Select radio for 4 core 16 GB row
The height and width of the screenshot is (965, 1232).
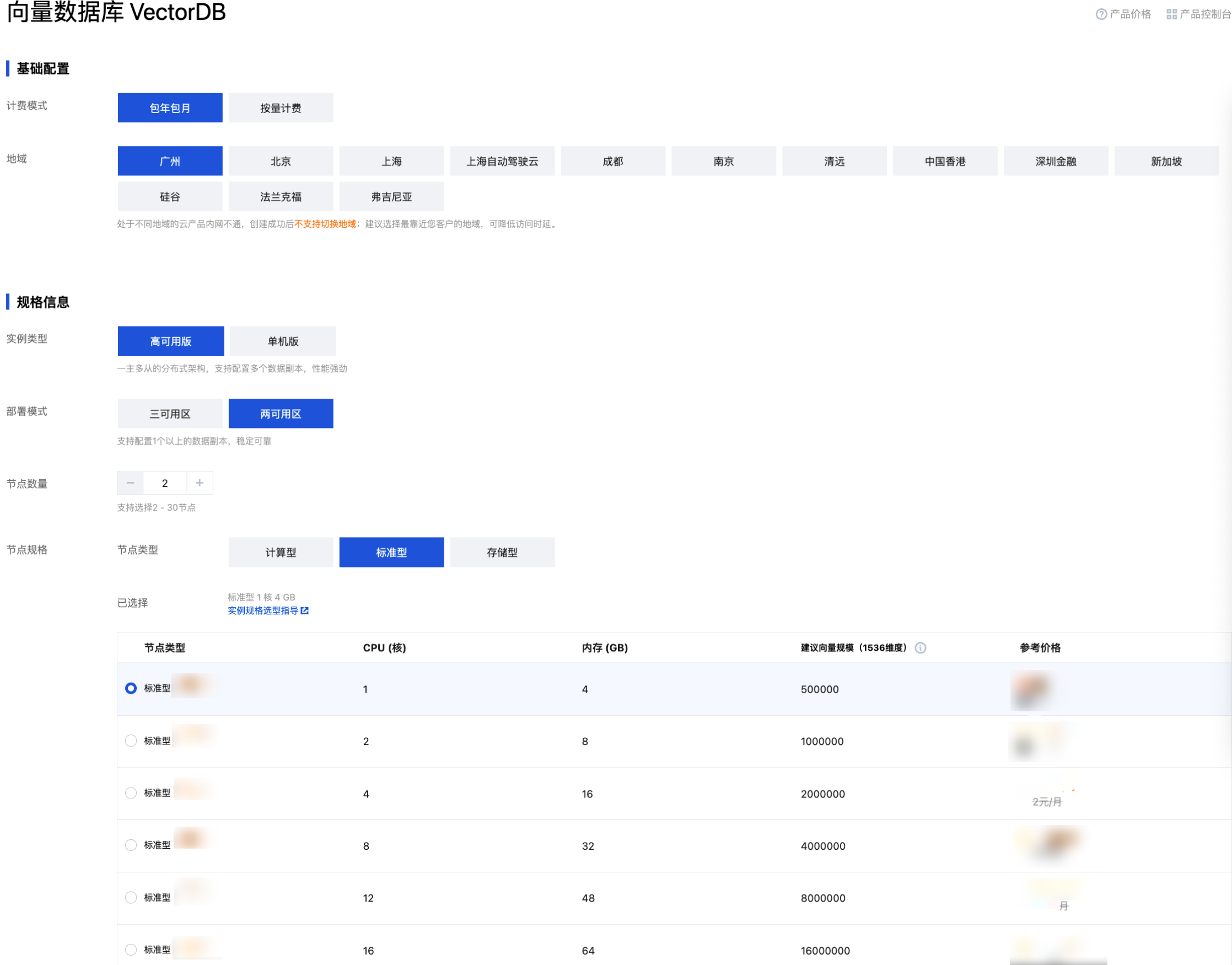click(x=131, y=793)
